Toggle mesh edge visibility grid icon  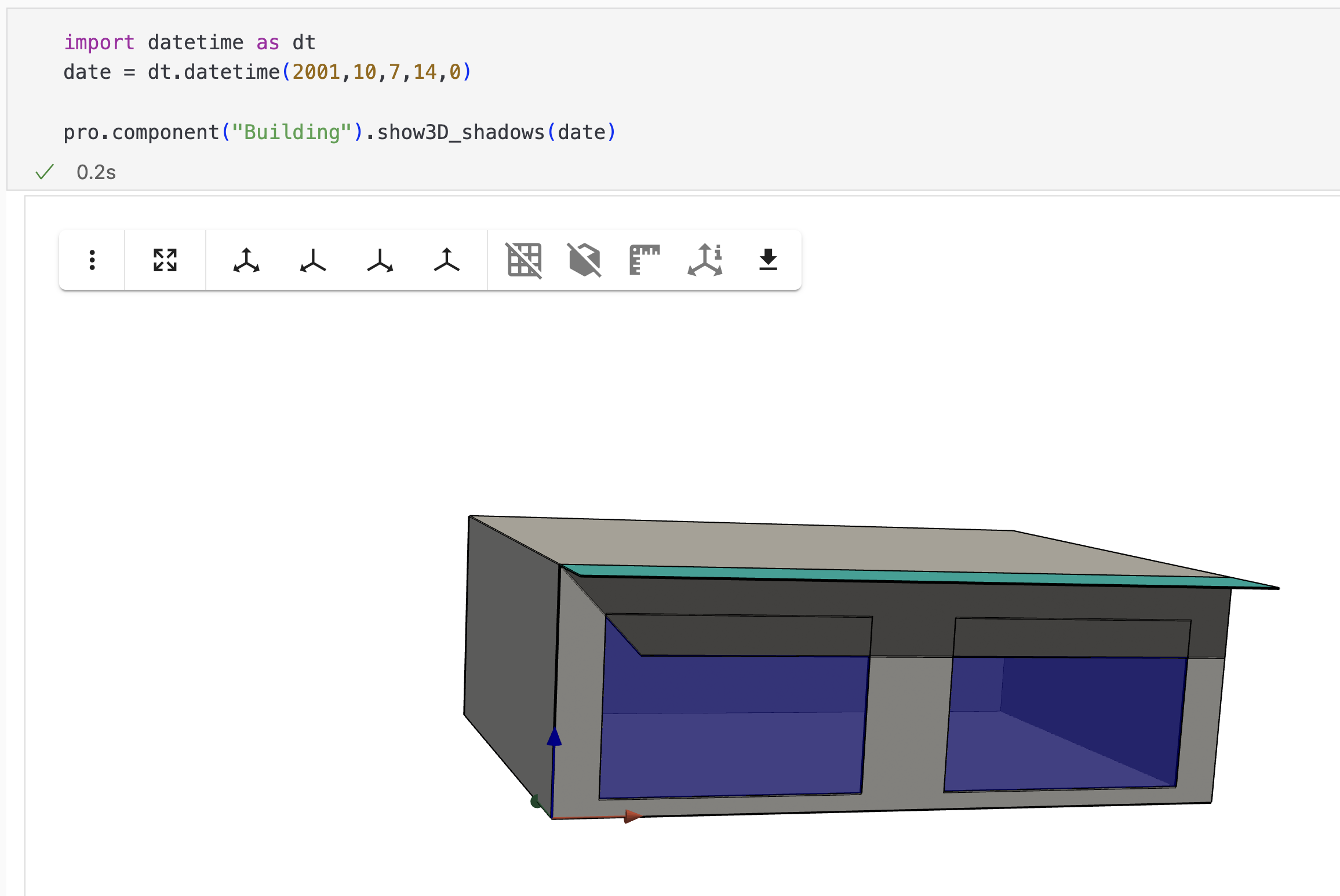tap(524, 260)
